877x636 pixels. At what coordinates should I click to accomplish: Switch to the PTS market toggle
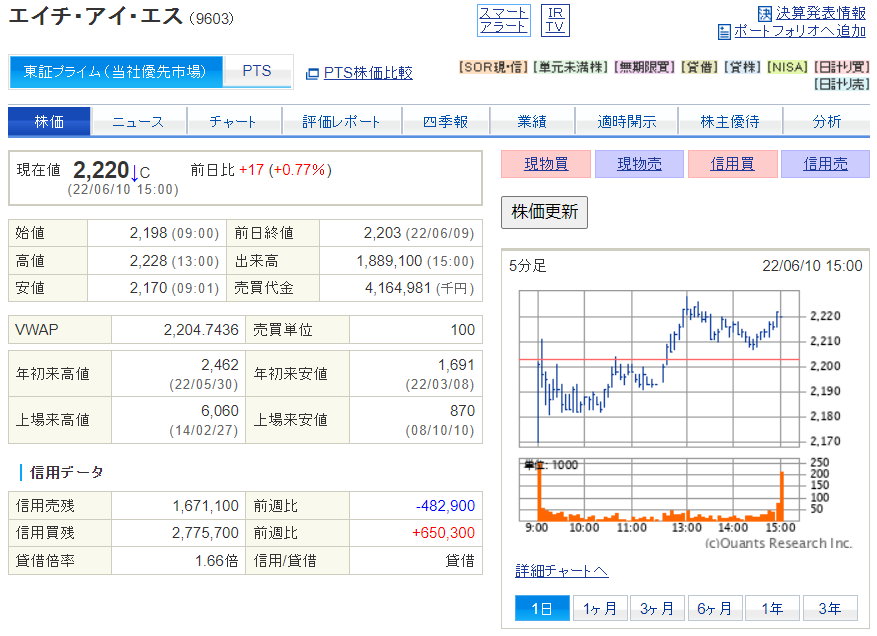[257, 72]
